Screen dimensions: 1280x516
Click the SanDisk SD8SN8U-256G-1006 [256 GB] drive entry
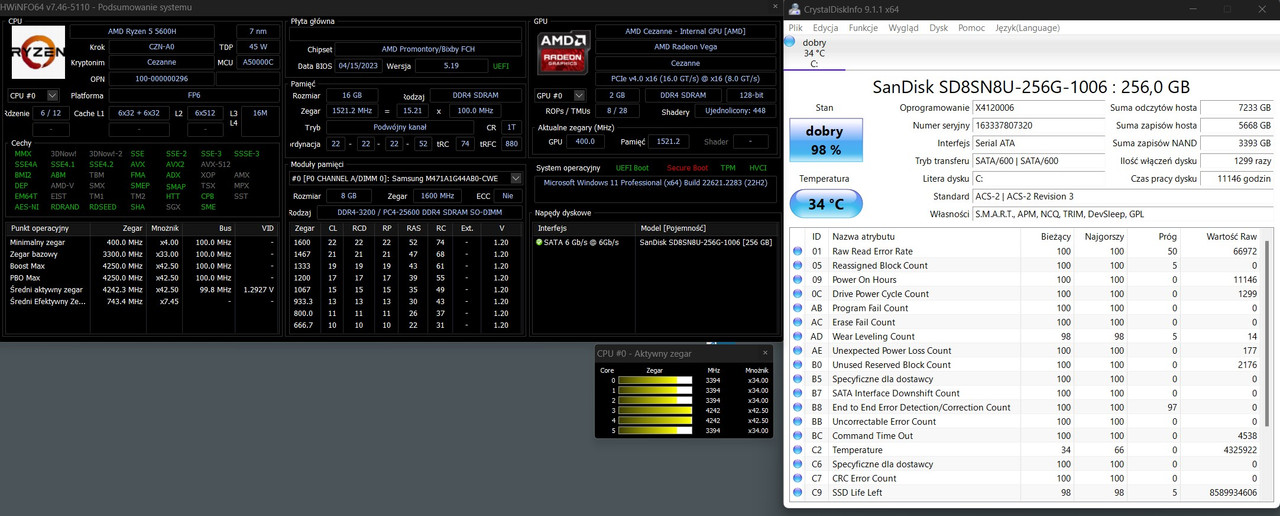[x=706, y=242]
